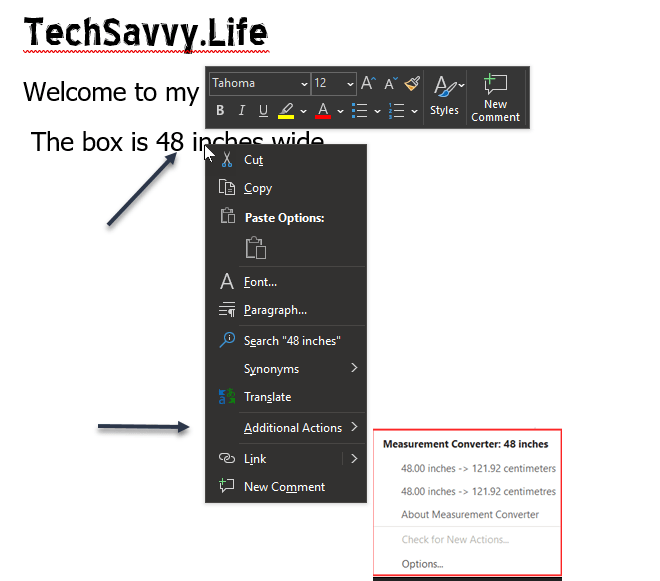This screenshot has width=660, height=581.
Task: Click the Decrease Font Size icon
Action: click(390, 83)
